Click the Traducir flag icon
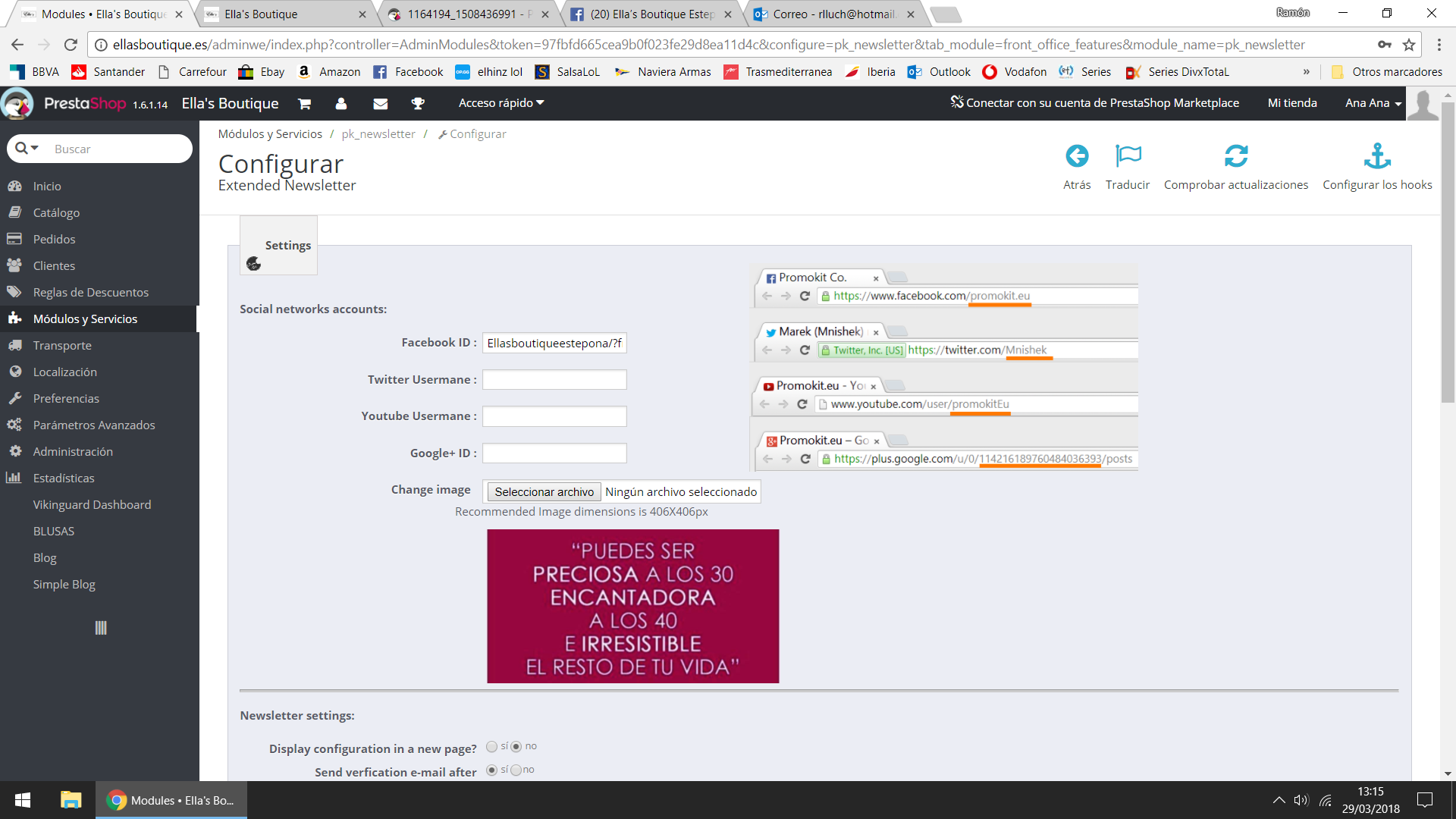The width and height of the screenshot is (1456, 819). [x=1128, y=156]
